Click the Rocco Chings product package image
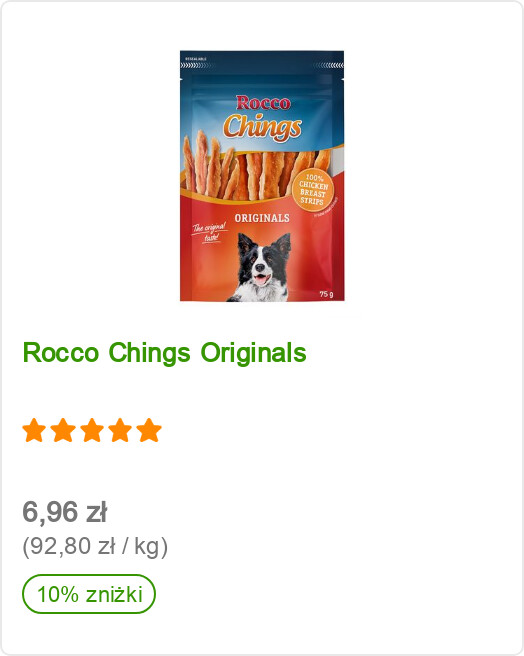 (262, 176)
